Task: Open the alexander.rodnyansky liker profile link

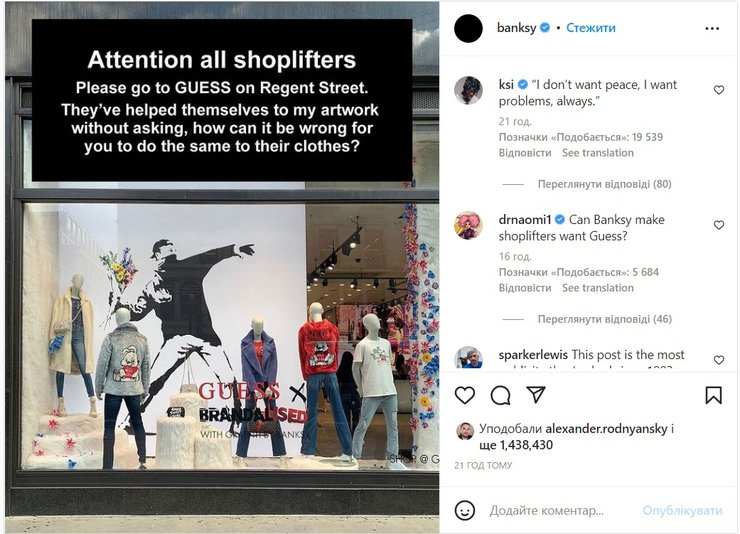Action: tap(606, 428)
